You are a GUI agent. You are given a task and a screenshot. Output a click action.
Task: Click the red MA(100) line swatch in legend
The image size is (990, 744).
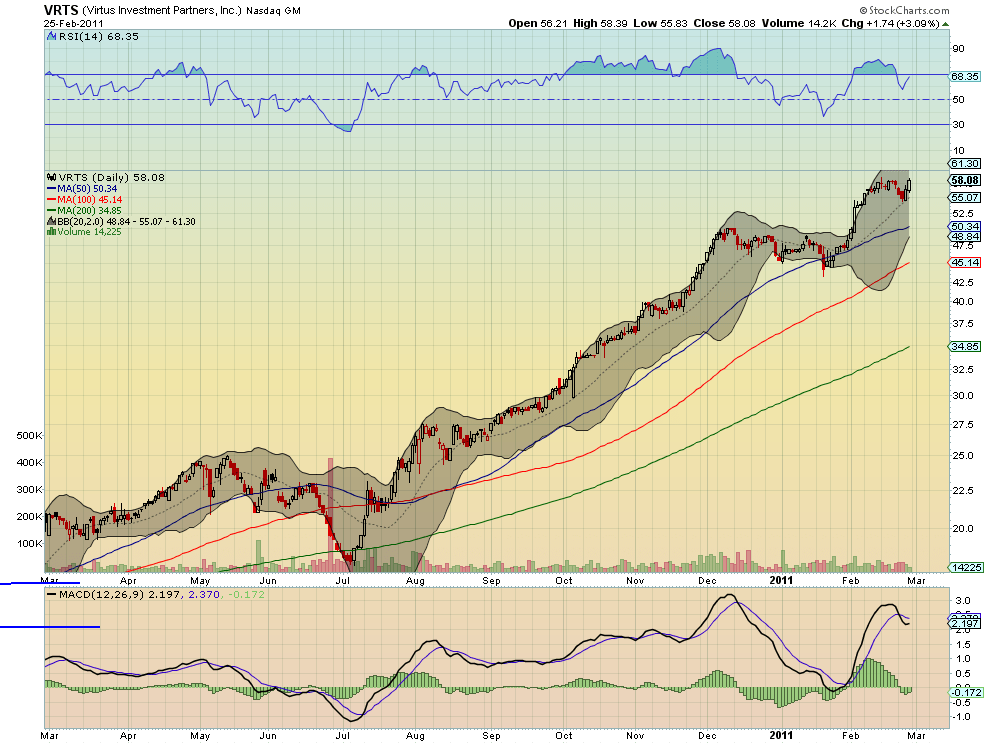pos(52,200)
